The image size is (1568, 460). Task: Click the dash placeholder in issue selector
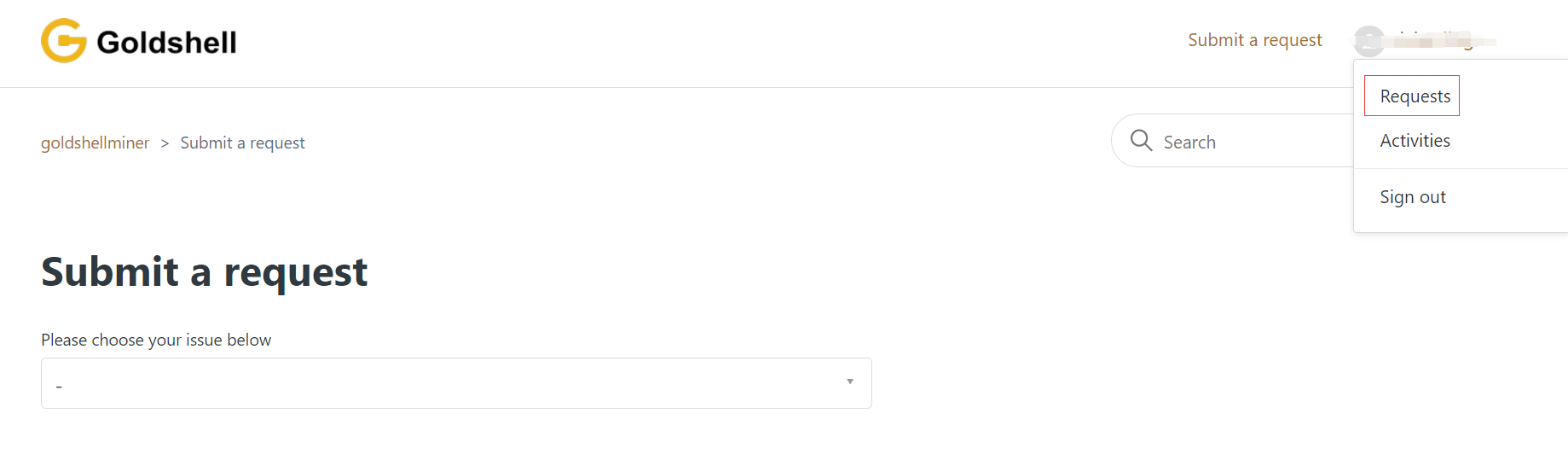tap(59, 386)
